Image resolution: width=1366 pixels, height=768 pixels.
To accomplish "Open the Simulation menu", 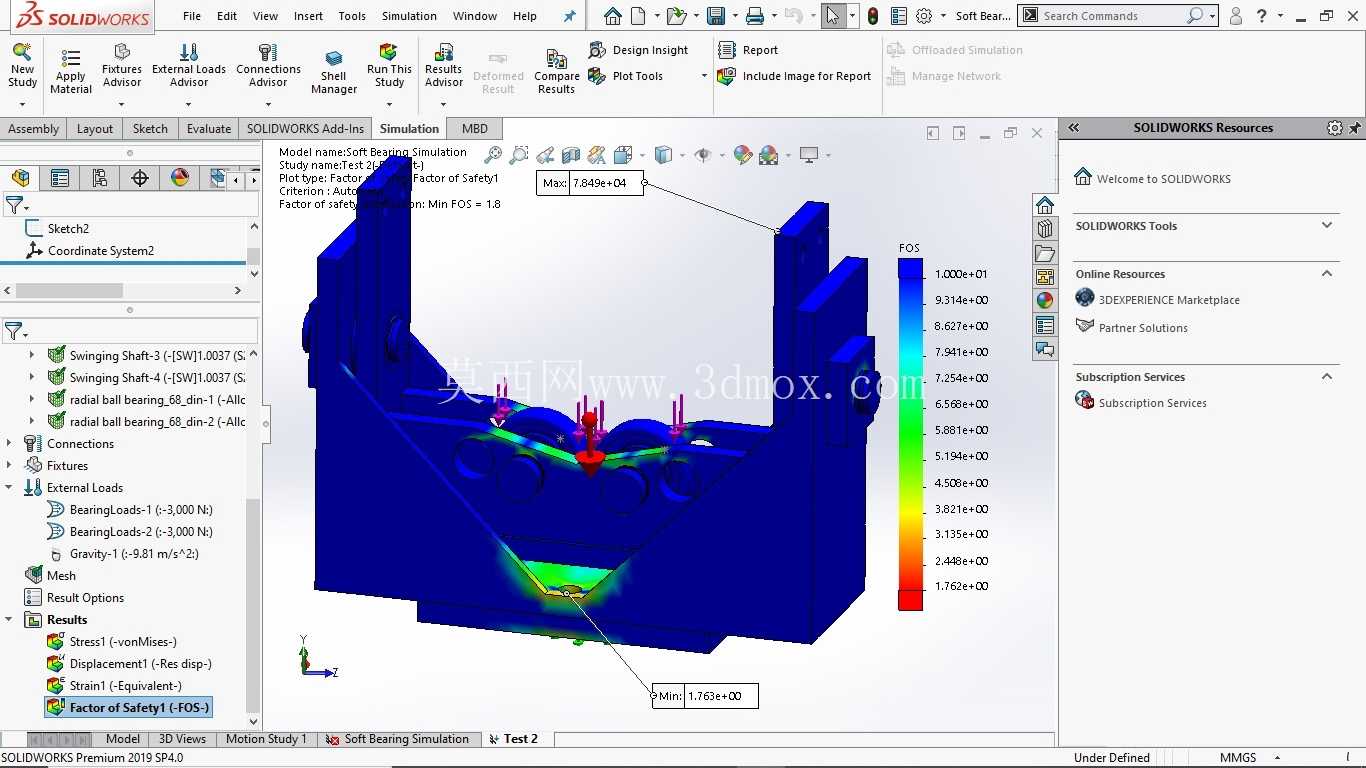I will point(409,16).
